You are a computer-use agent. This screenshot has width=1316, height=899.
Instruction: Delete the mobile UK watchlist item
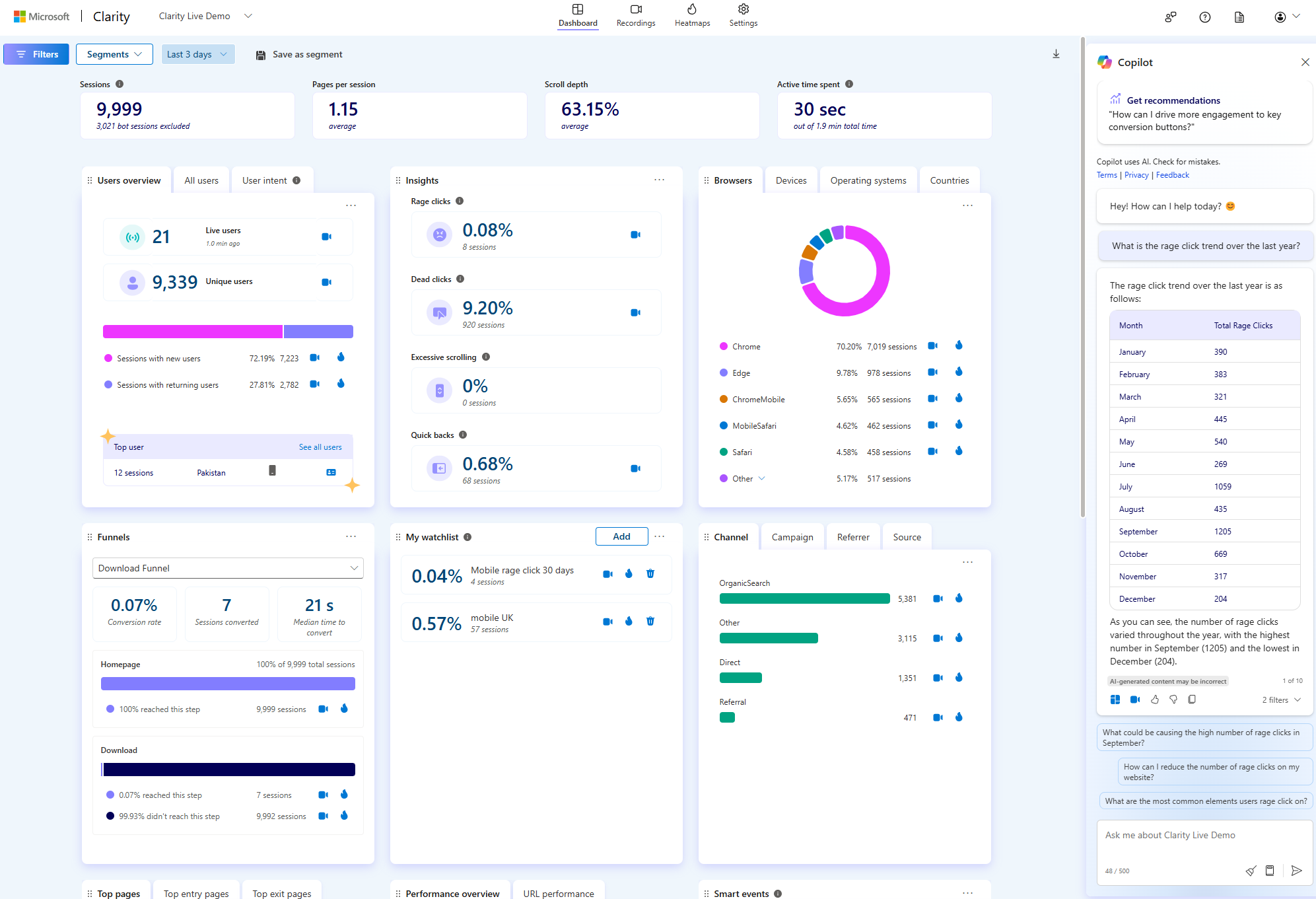(x=650, y=621)
